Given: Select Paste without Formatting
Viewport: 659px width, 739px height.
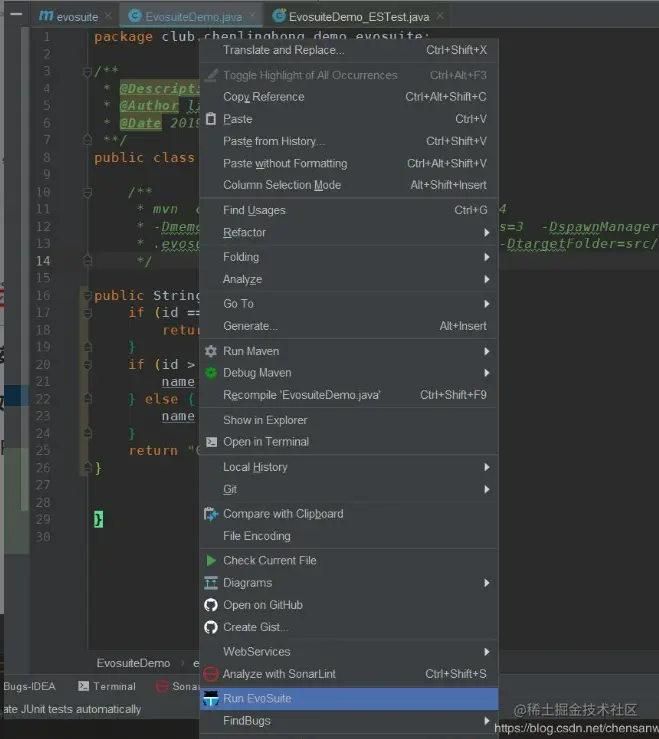Looking at the screenshot, I should (349, 163).
